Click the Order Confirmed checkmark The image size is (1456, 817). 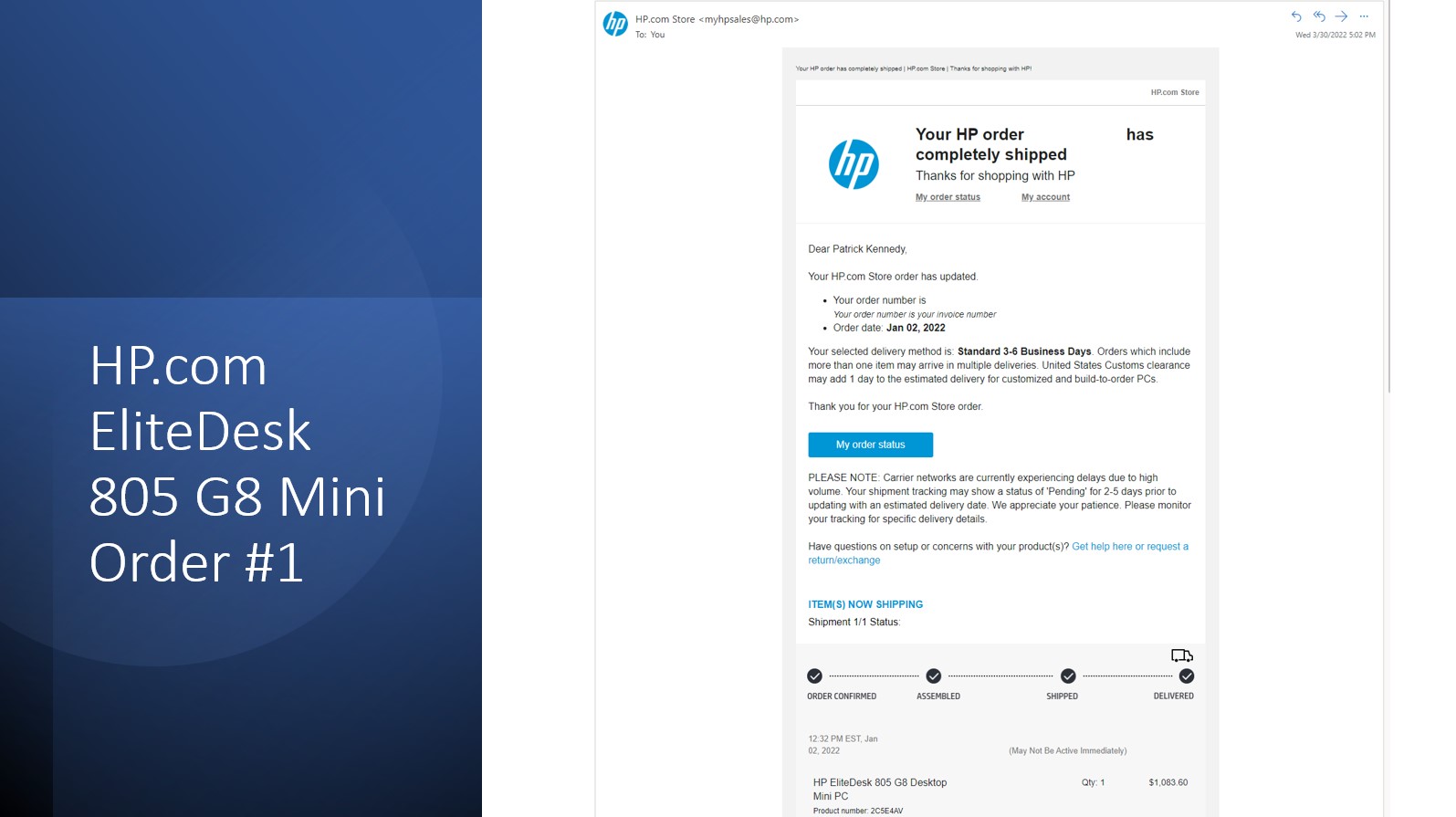click(x=814, y=676)
